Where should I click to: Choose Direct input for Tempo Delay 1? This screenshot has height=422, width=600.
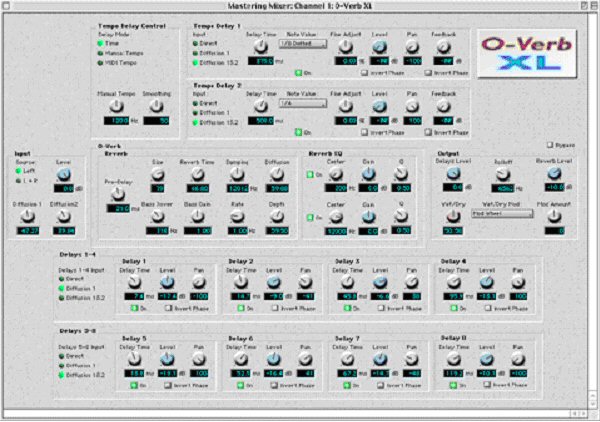coord(196,44)
